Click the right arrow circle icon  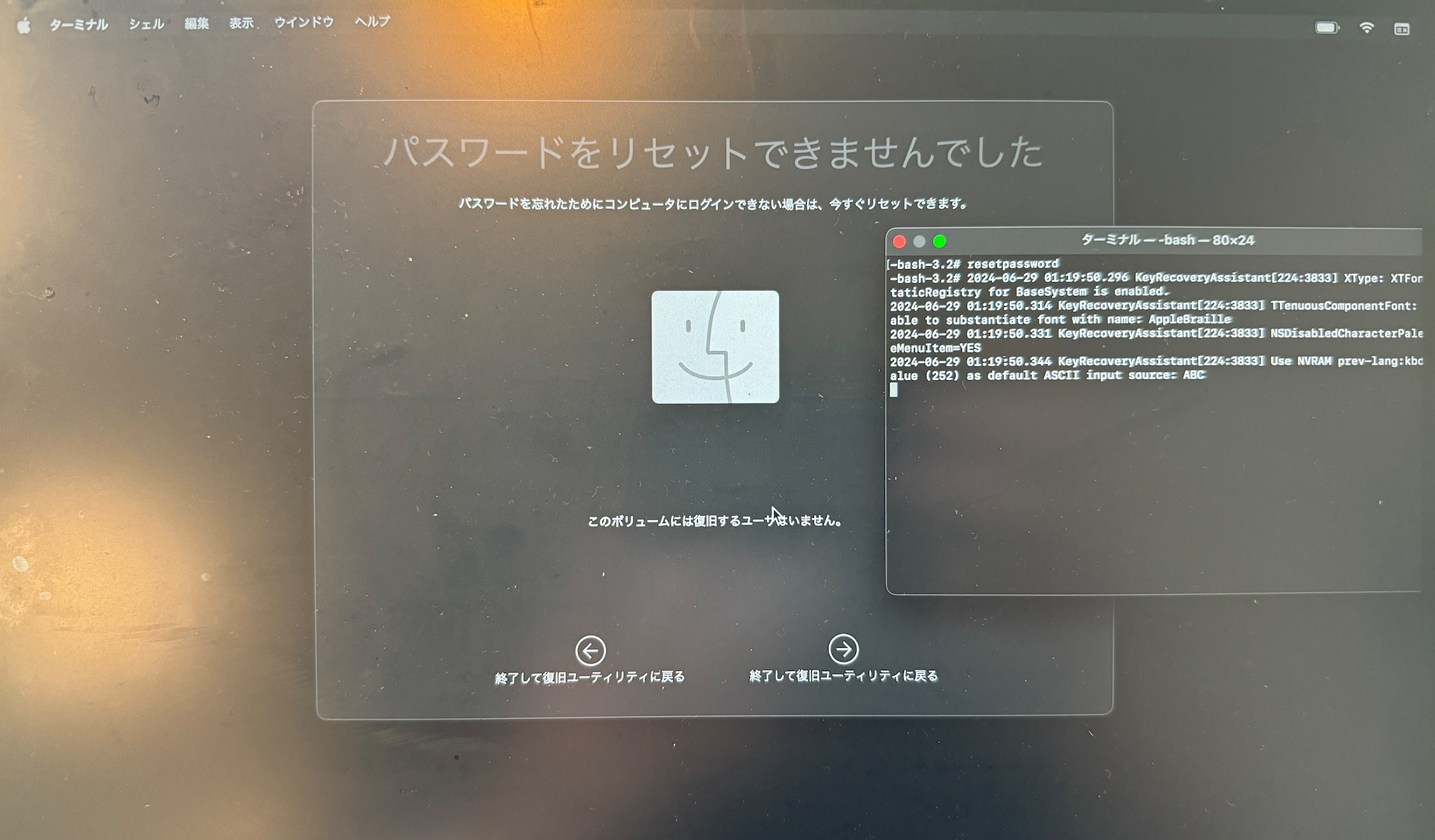[843, 649]
